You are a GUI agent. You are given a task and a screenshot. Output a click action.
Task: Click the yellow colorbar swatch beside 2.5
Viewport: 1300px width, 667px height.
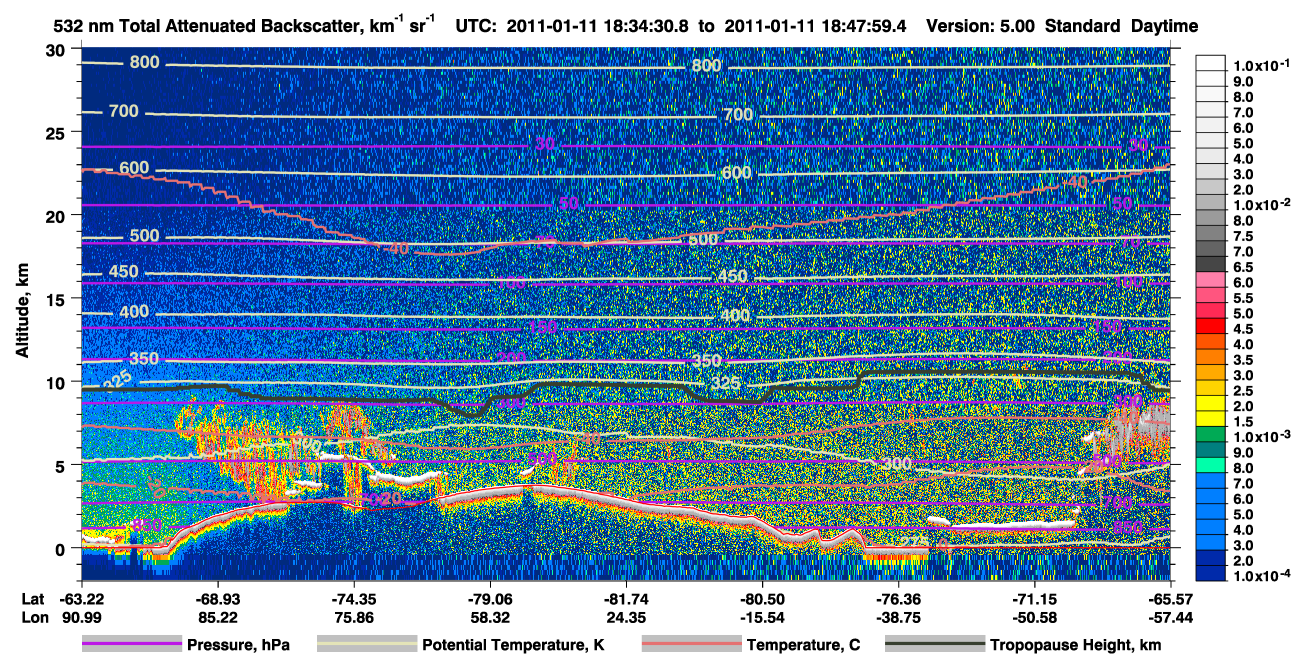tap(1211, 390)
